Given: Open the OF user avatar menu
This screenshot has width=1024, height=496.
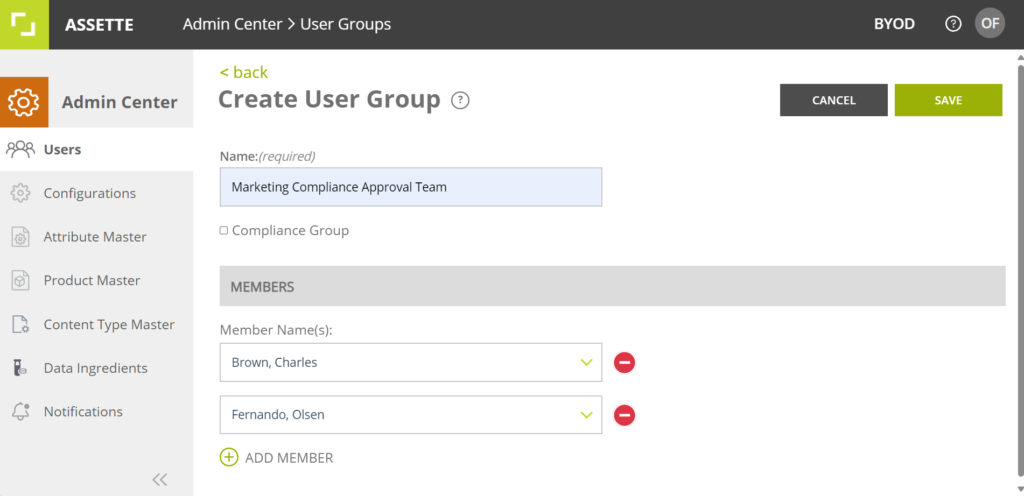Looking at the screenshot, I should (989, 23).
